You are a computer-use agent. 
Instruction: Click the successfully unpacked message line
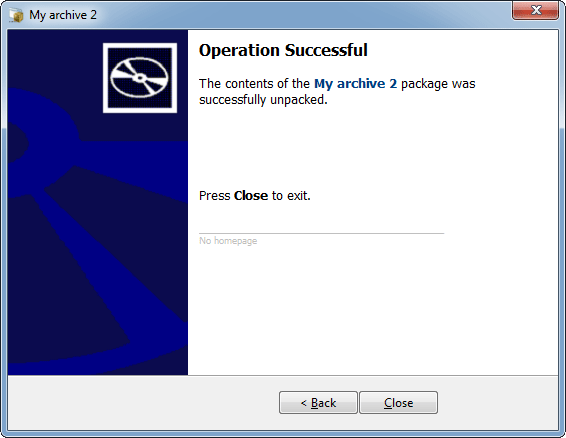(x=263, y=100)
